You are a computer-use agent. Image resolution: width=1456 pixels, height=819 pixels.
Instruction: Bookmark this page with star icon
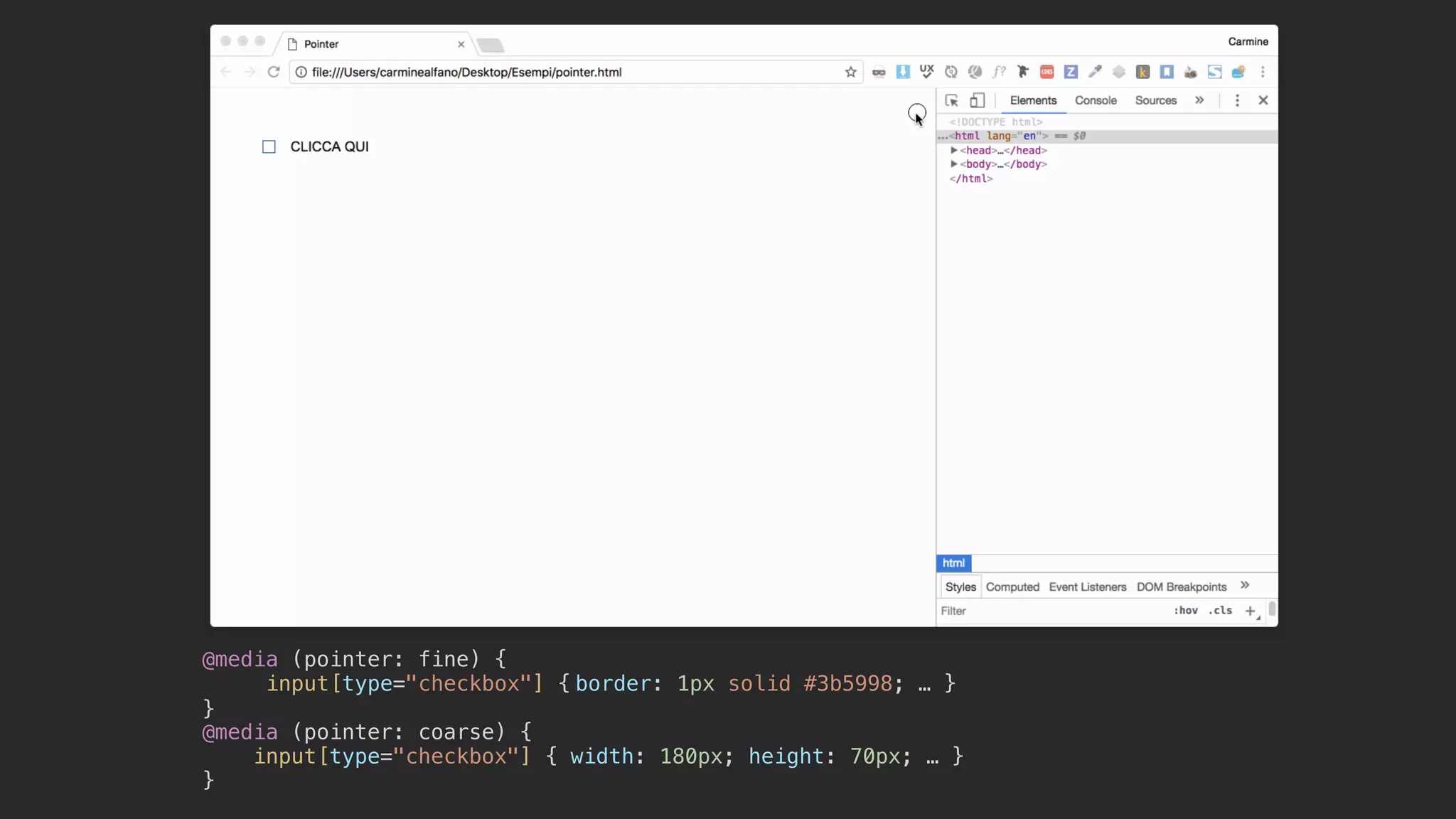tap(850, 72)
